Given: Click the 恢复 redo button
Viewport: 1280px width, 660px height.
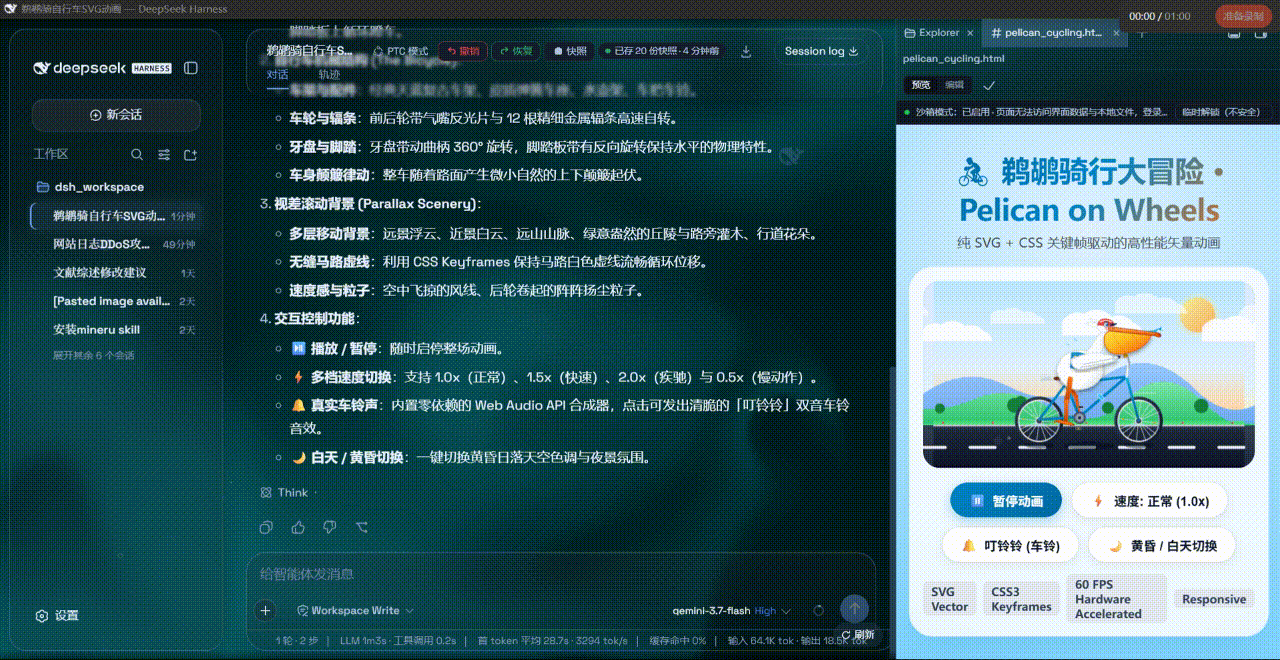Looking at the screenshot, I should [x=516, y=51].
